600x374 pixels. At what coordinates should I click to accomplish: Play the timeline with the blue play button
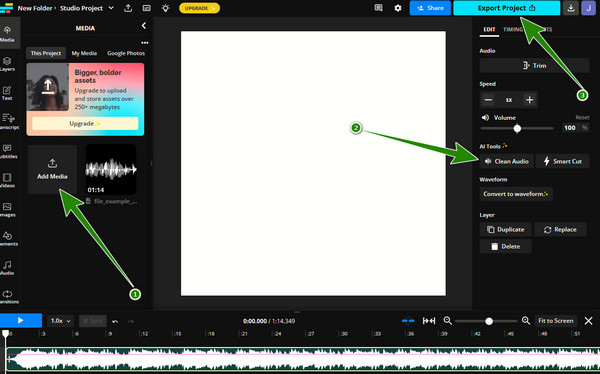click(21, 321)
